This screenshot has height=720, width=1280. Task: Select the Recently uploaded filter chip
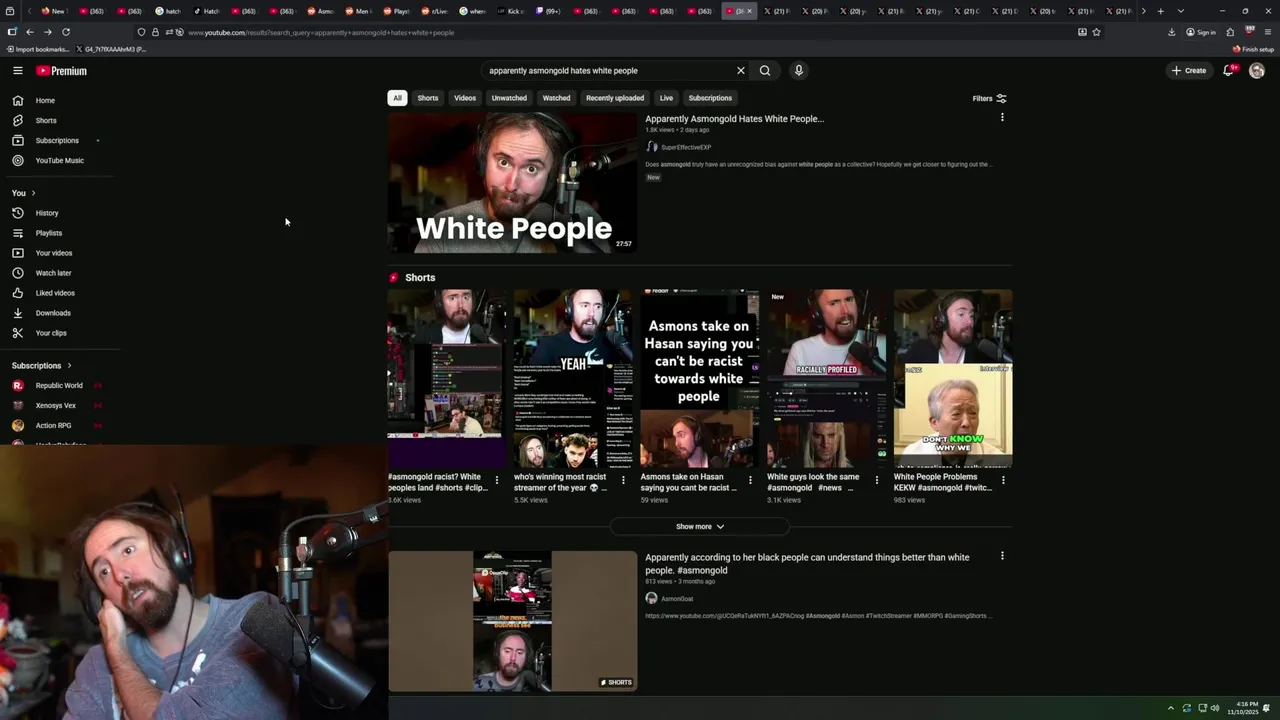pyautogui.click(x=615, y=98)
